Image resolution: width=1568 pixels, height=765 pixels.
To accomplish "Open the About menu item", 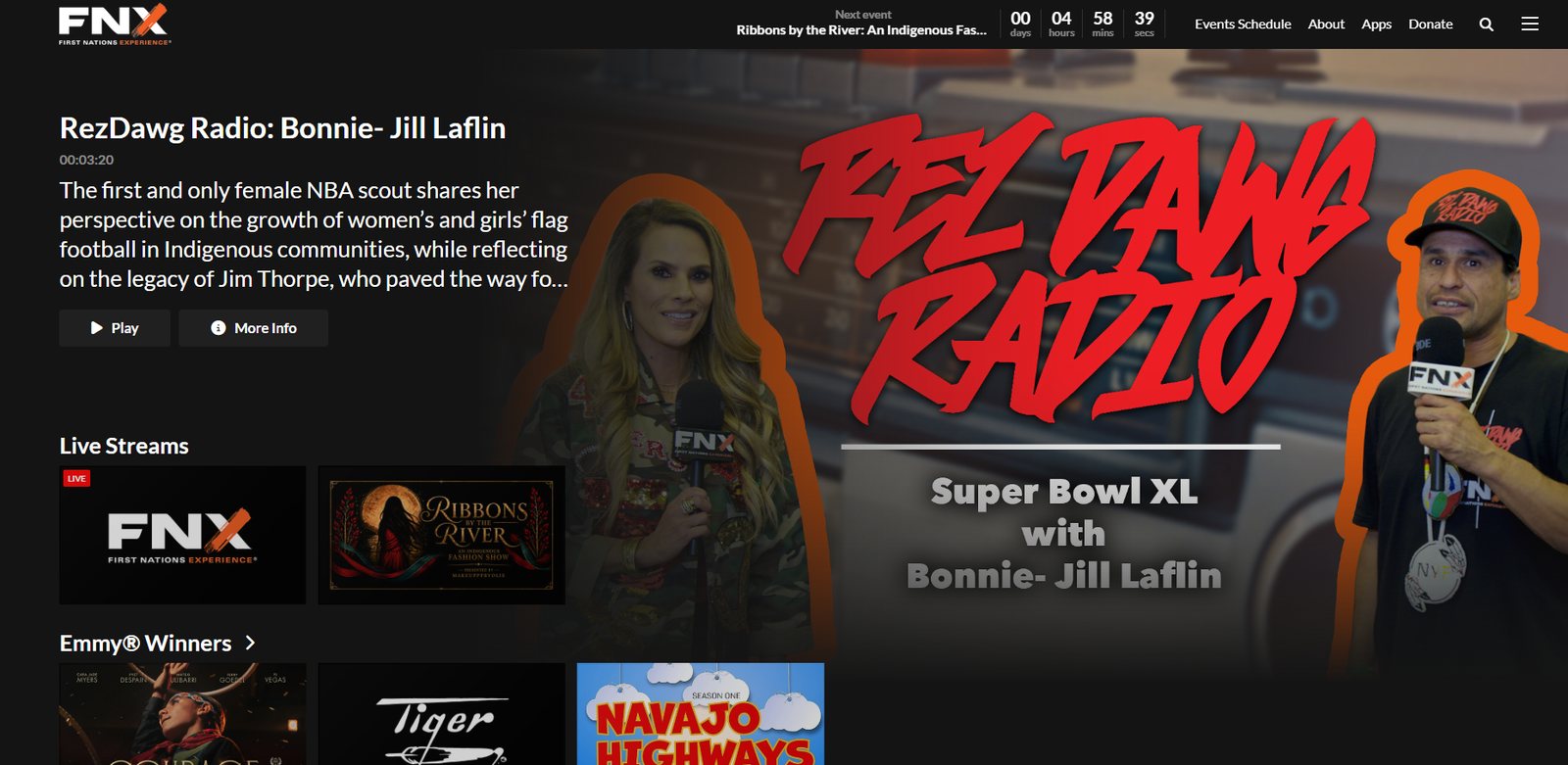I will (x=1326, y=24).
